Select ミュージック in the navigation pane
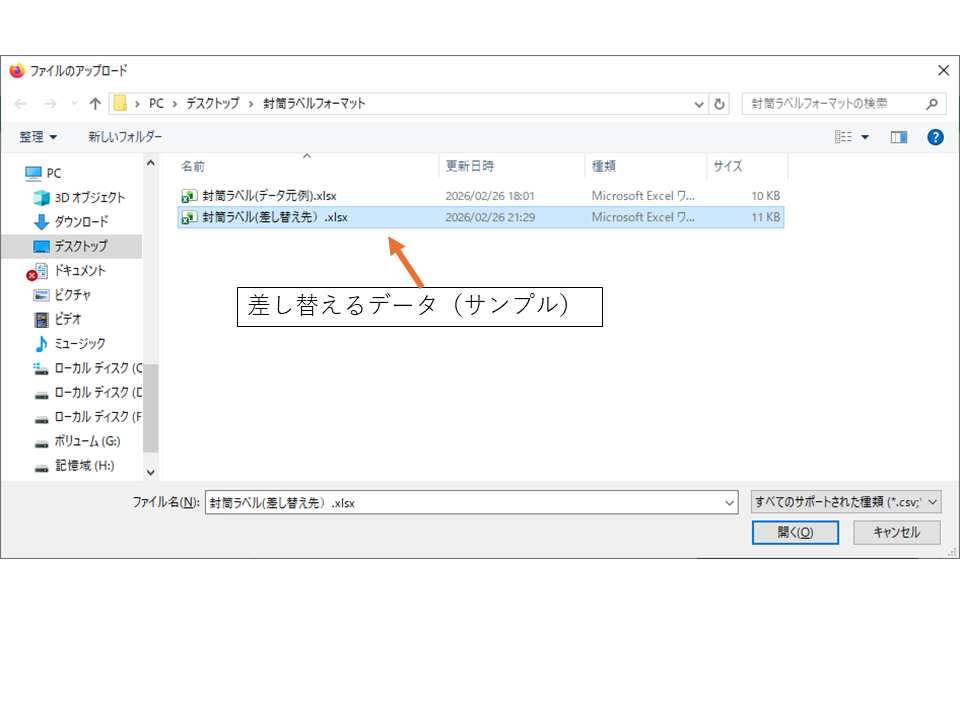Screen dimensions: 960x720 click(x=80, y=343)
